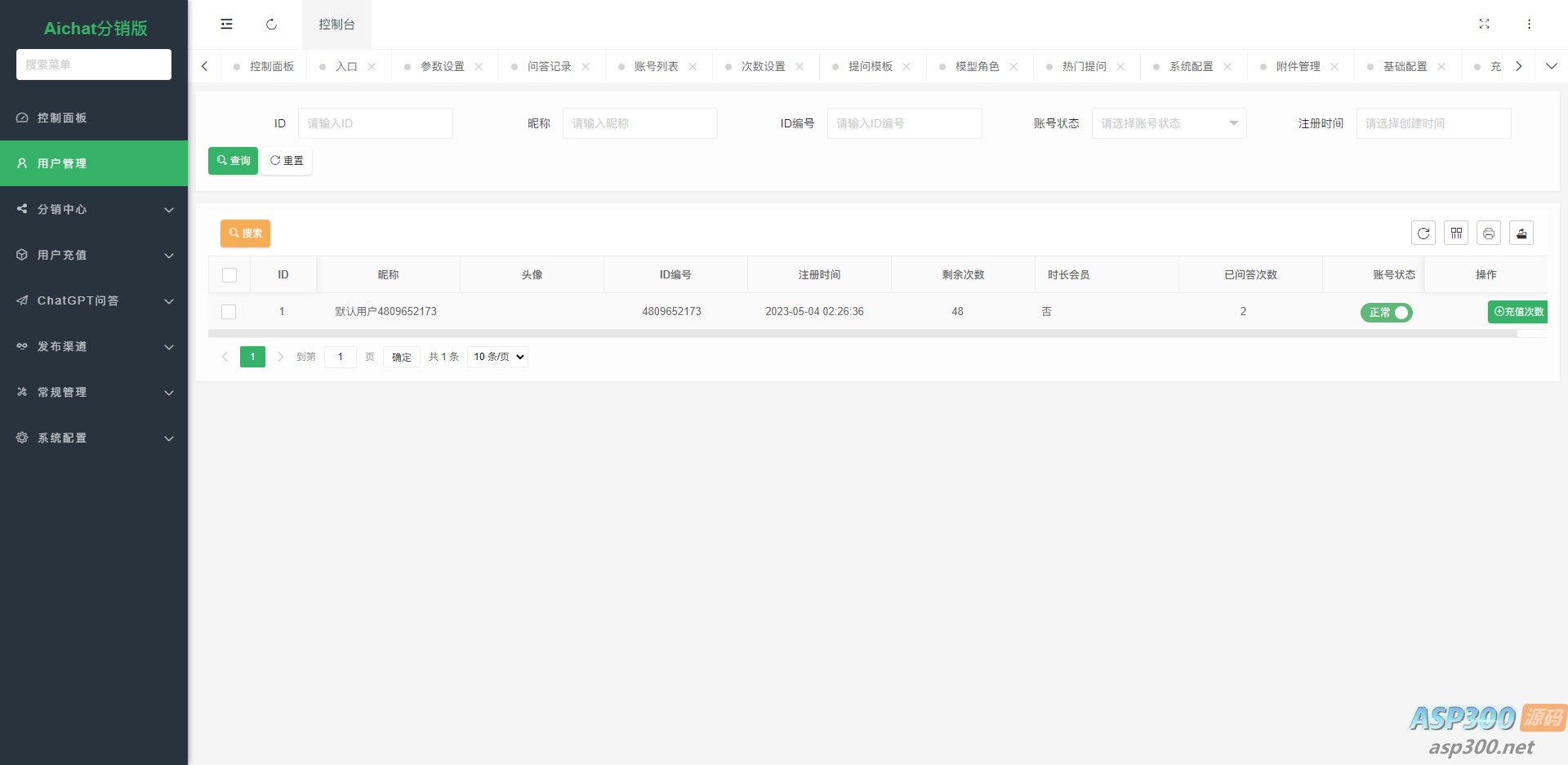This screenshot has height=765, width=1568.
Task: Check the row for 默认用户4809652173
Action: coord(229,312)
